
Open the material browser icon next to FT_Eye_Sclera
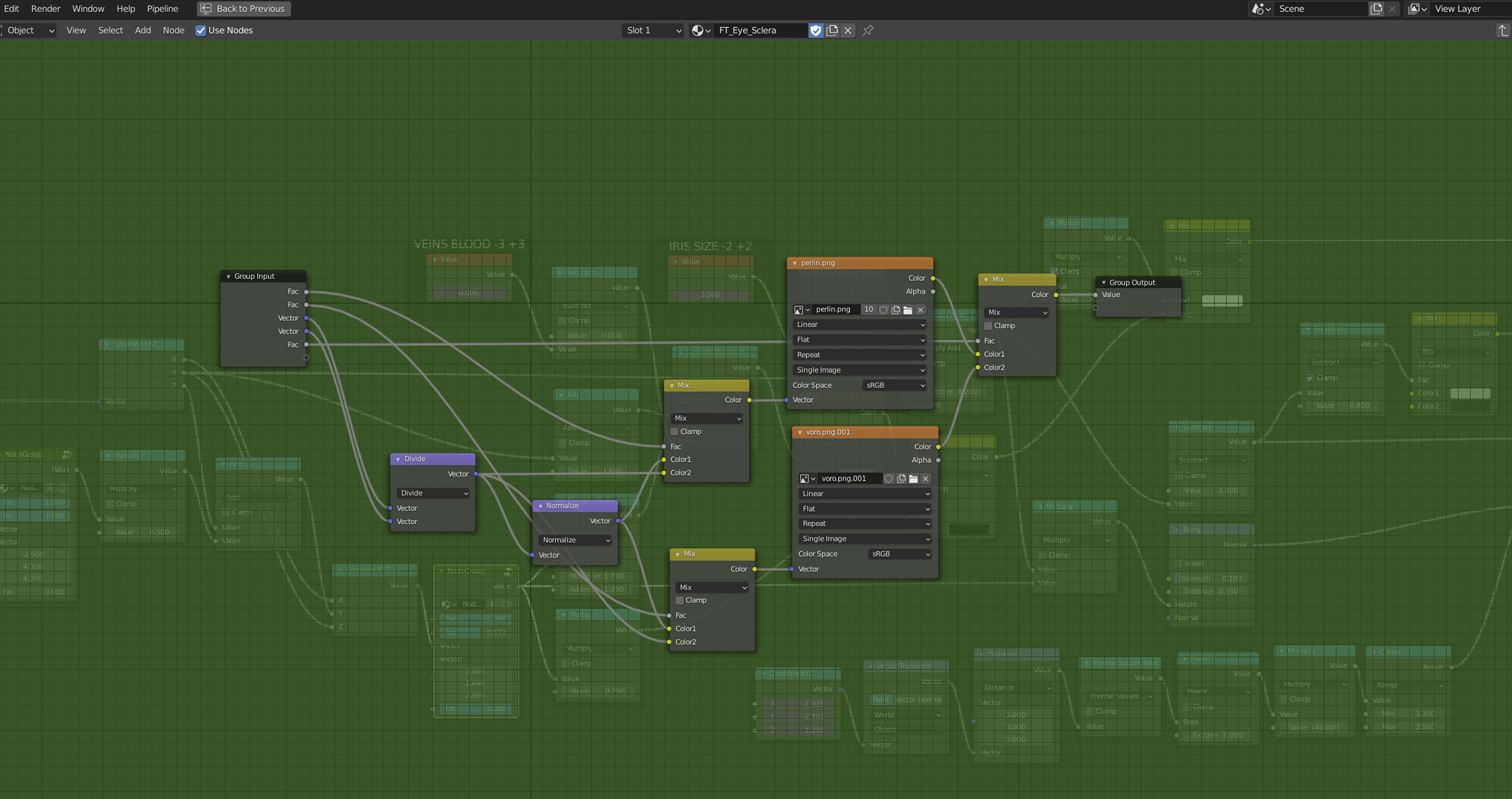(700, 30)
